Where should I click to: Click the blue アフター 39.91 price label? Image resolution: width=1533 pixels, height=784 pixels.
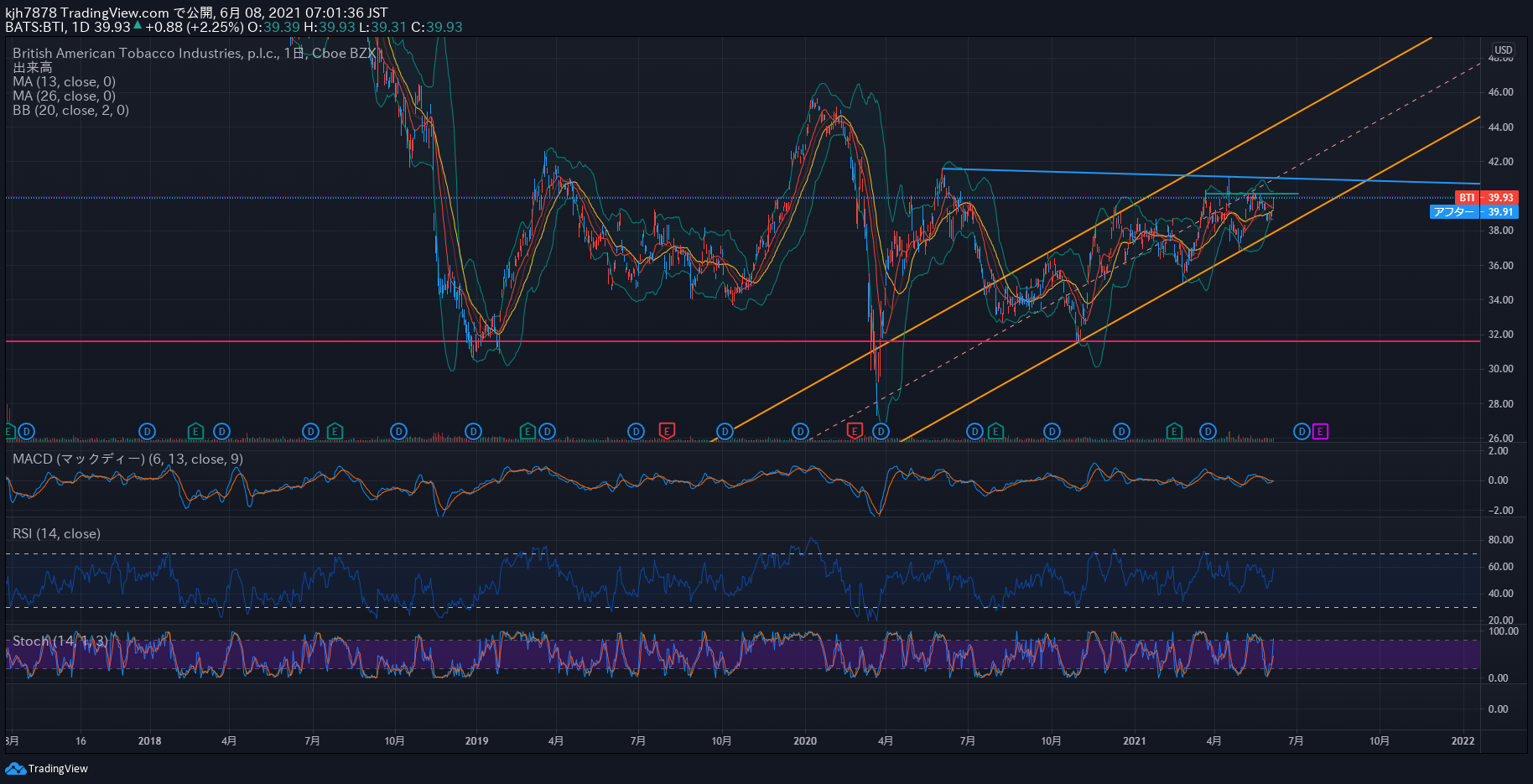(1474, 212)
